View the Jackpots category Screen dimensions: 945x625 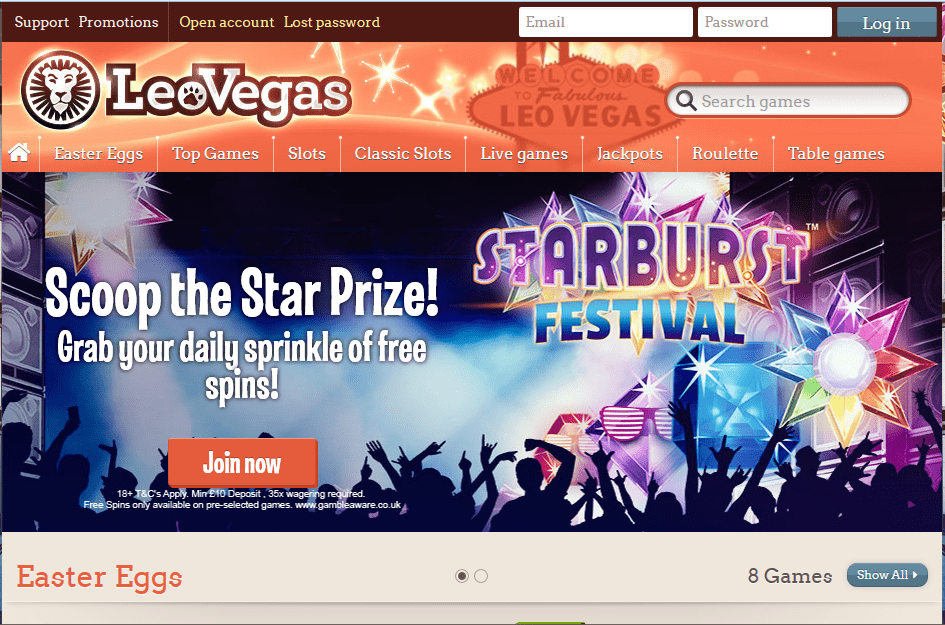pos(630,154)
